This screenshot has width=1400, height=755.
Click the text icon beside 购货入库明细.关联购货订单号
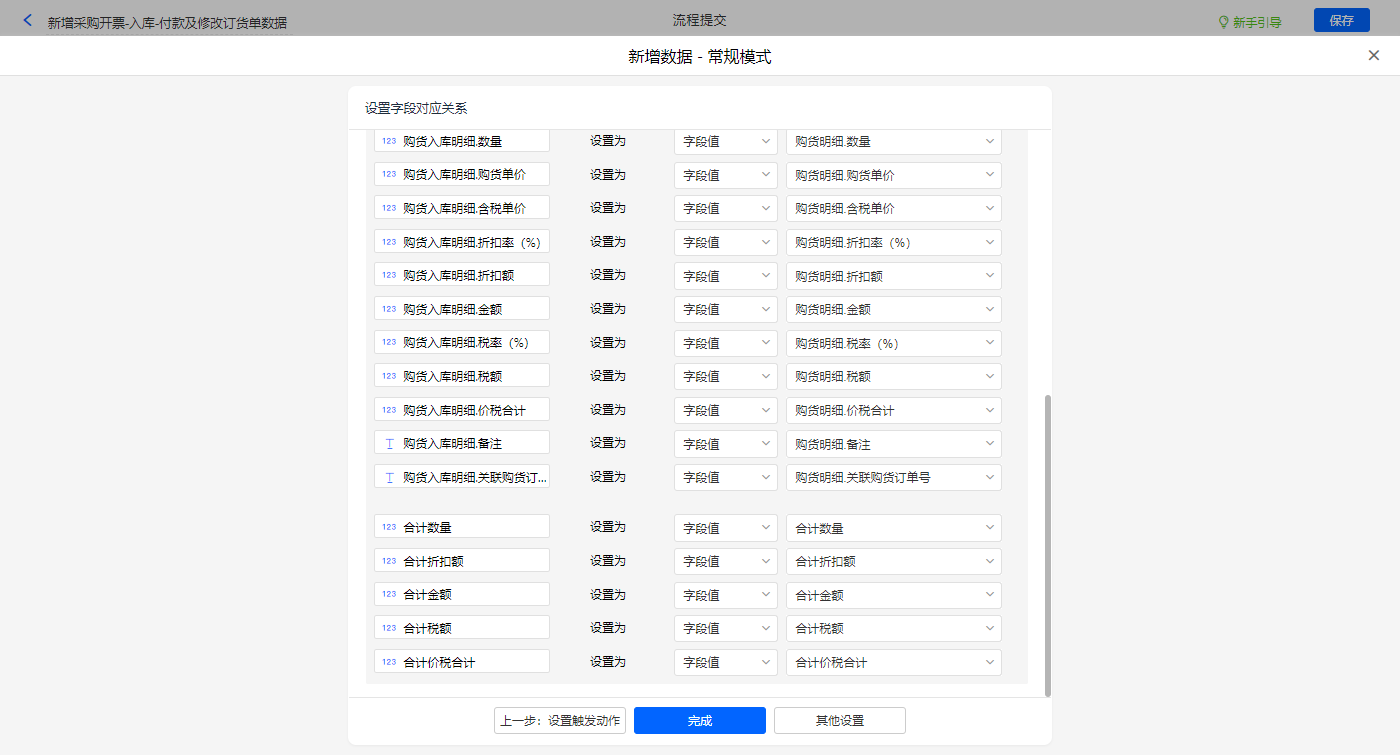click(x=389, y=477)
